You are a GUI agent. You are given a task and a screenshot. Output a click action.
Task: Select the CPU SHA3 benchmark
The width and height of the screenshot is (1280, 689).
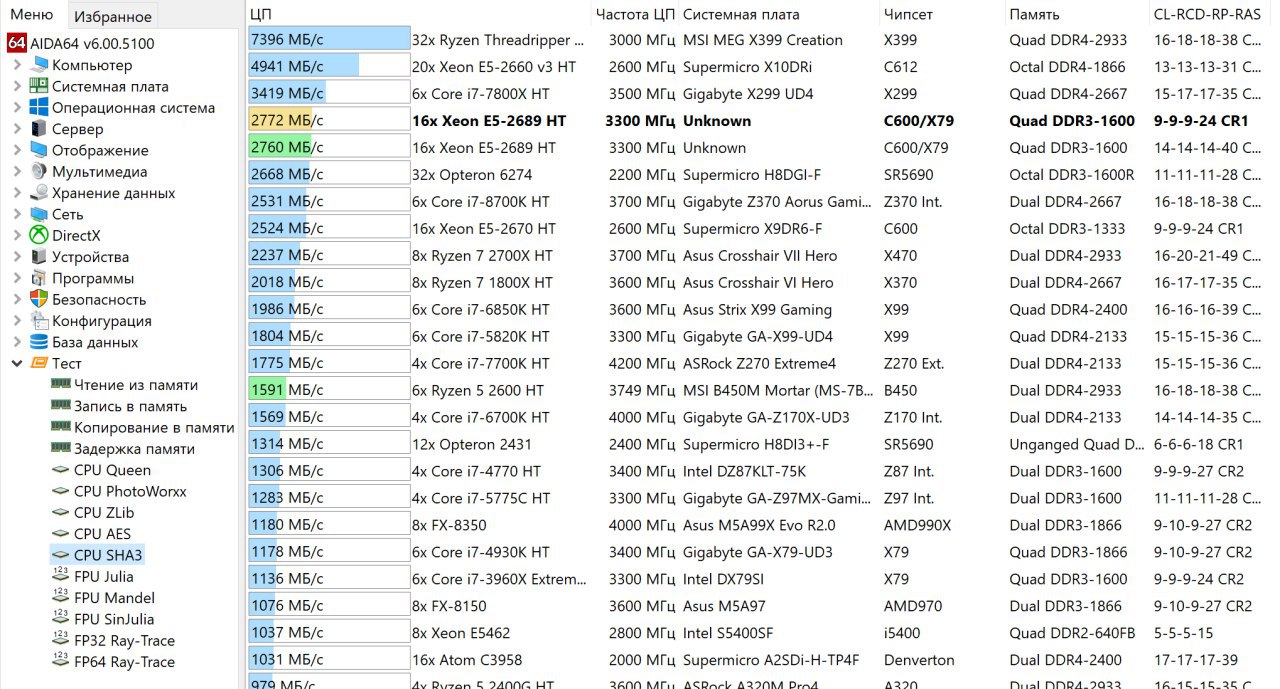point(108,555)
